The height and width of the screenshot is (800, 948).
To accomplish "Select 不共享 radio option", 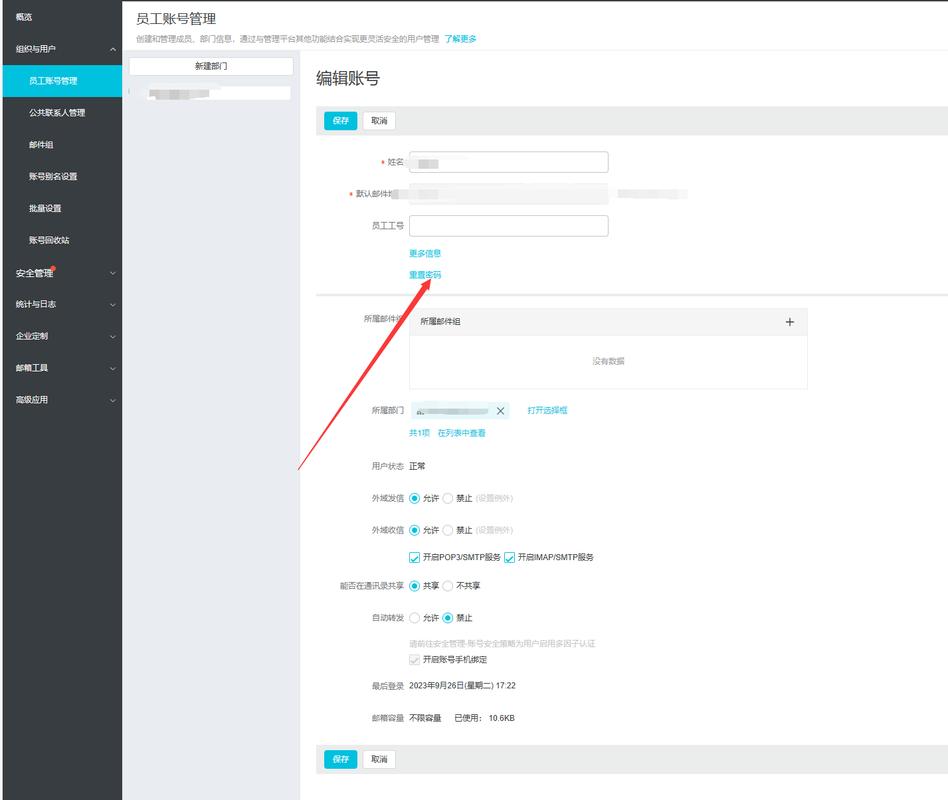I will click(x=448, y=586).
